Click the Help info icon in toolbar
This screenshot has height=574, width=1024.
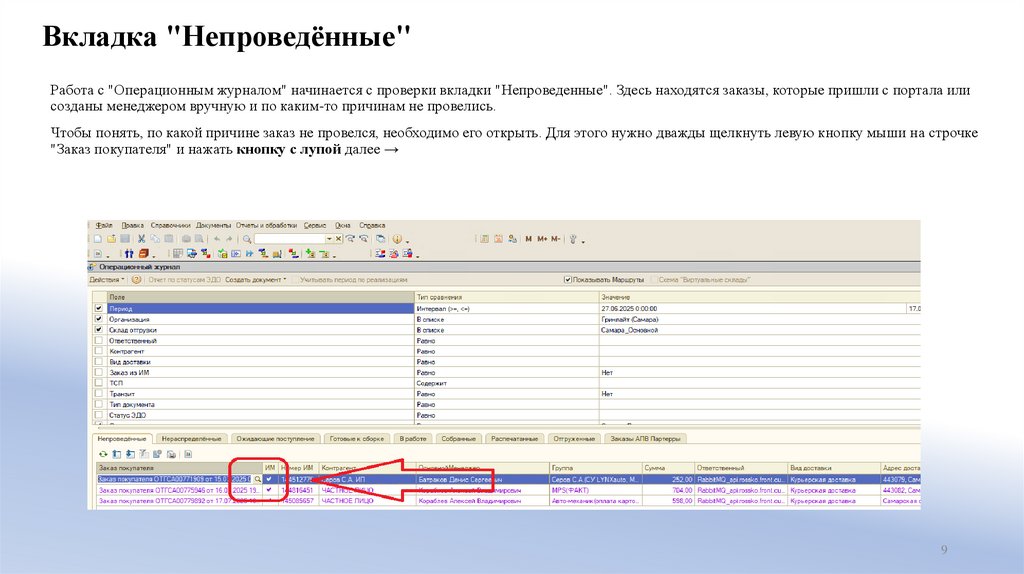click(396, 239)
